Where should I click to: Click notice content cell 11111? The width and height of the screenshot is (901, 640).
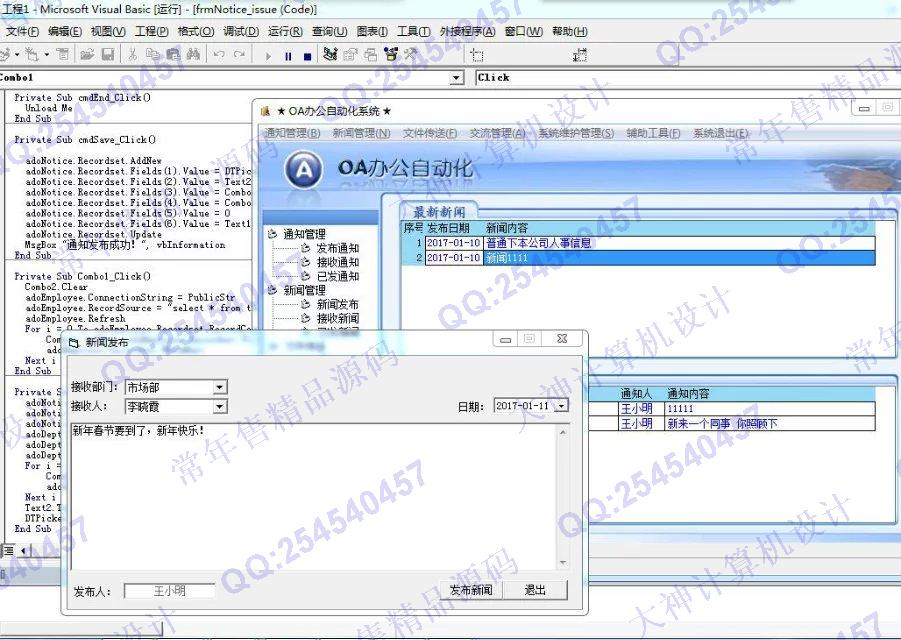point(769,408)
